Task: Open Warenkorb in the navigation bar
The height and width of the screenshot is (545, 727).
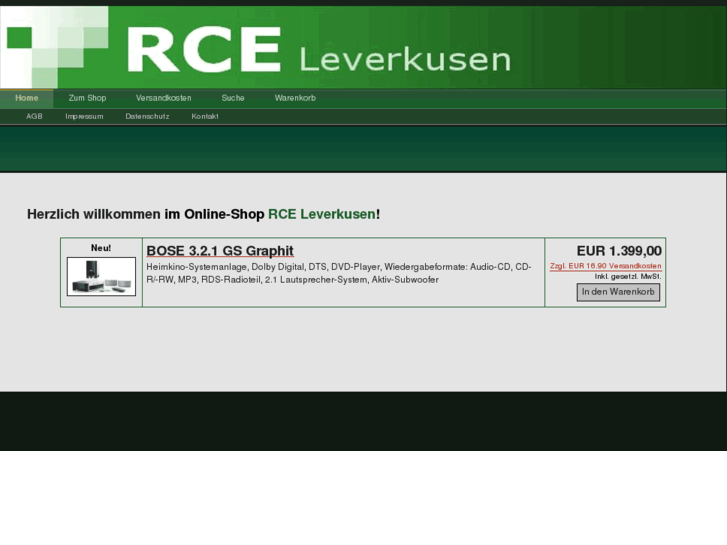Action: [295, 98]
